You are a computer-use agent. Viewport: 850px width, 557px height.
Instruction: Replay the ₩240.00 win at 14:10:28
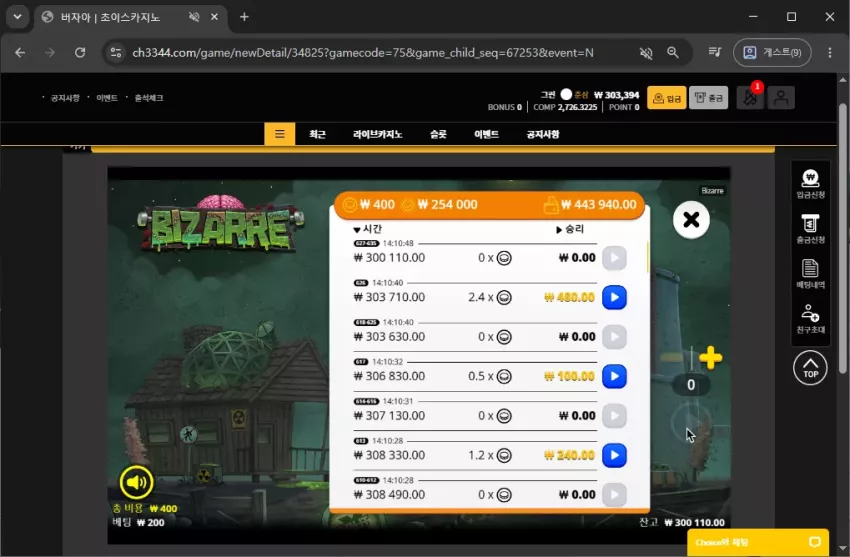click(x=614, y=455)
